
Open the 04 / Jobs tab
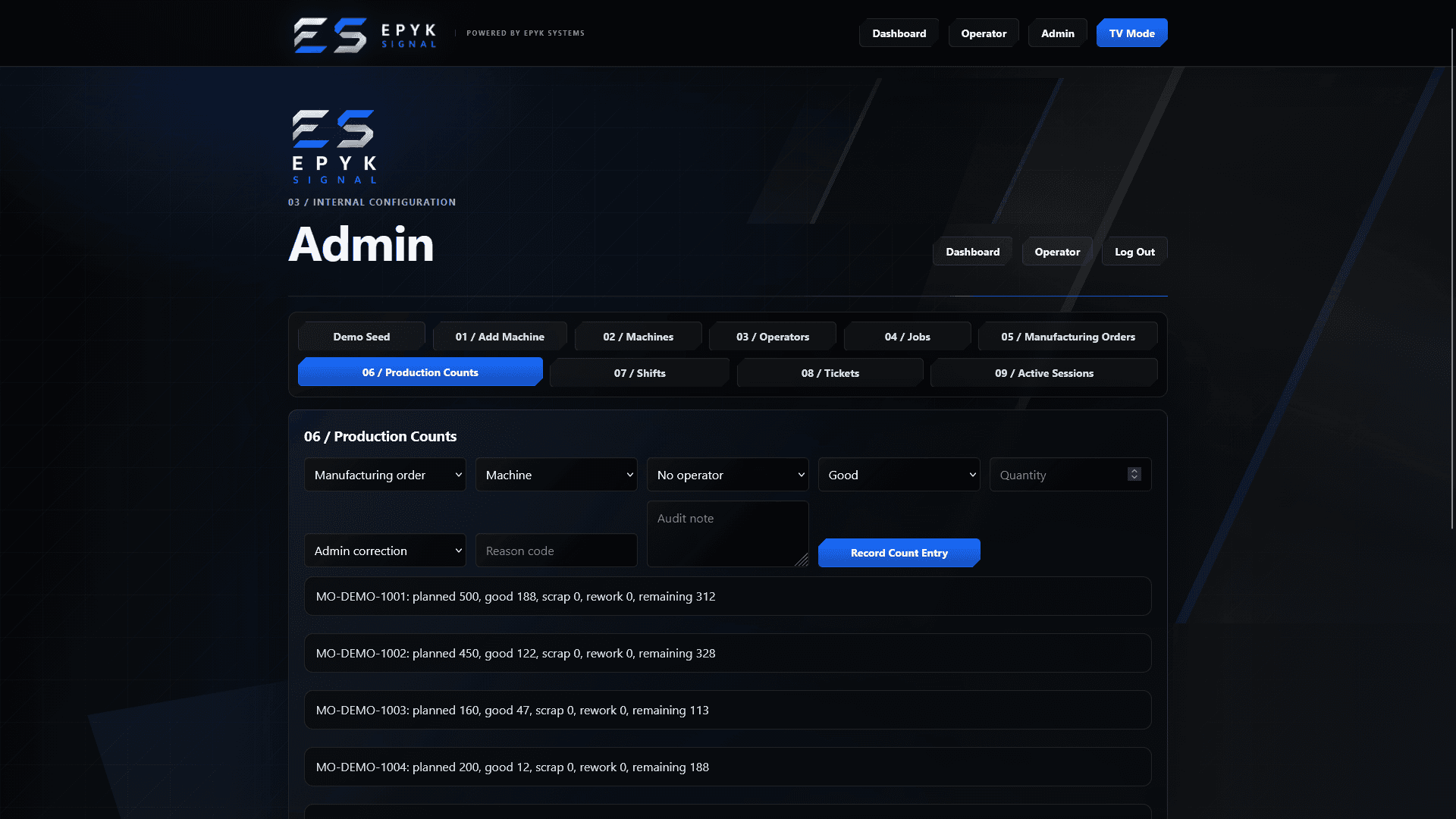tap(908, 337)
